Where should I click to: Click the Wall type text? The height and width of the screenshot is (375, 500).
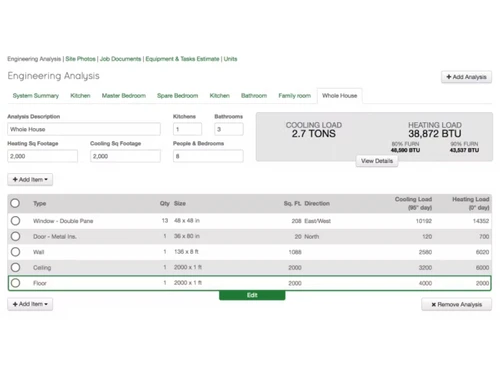pos(38,252)
